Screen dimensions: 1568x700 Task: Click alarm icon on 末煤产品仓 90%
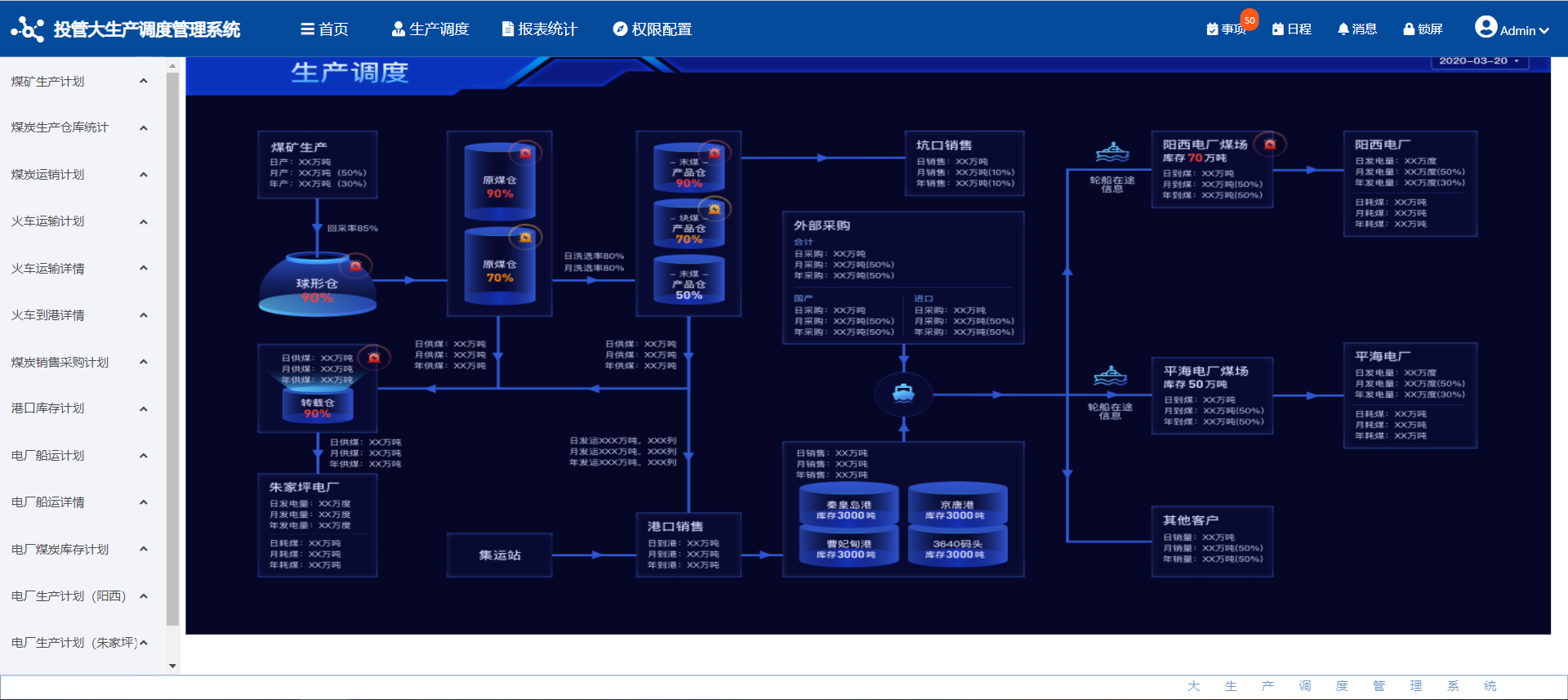[x=715, y=153]
